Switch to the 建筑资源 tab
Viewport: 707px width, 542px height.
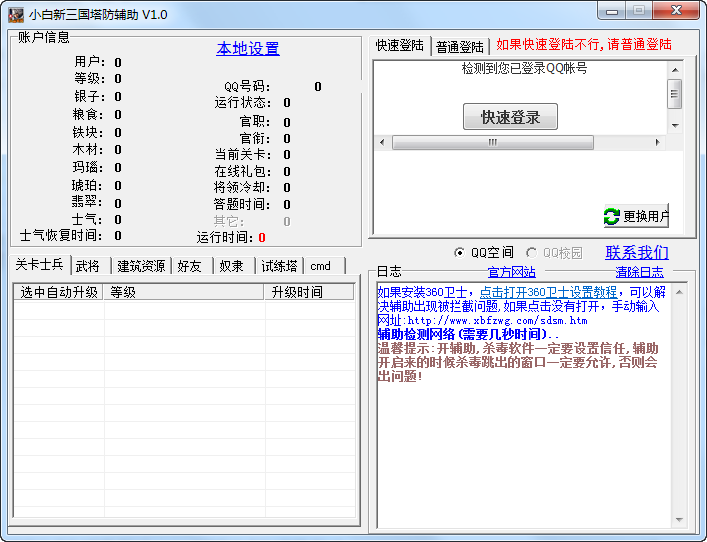(x=141, y=266)
